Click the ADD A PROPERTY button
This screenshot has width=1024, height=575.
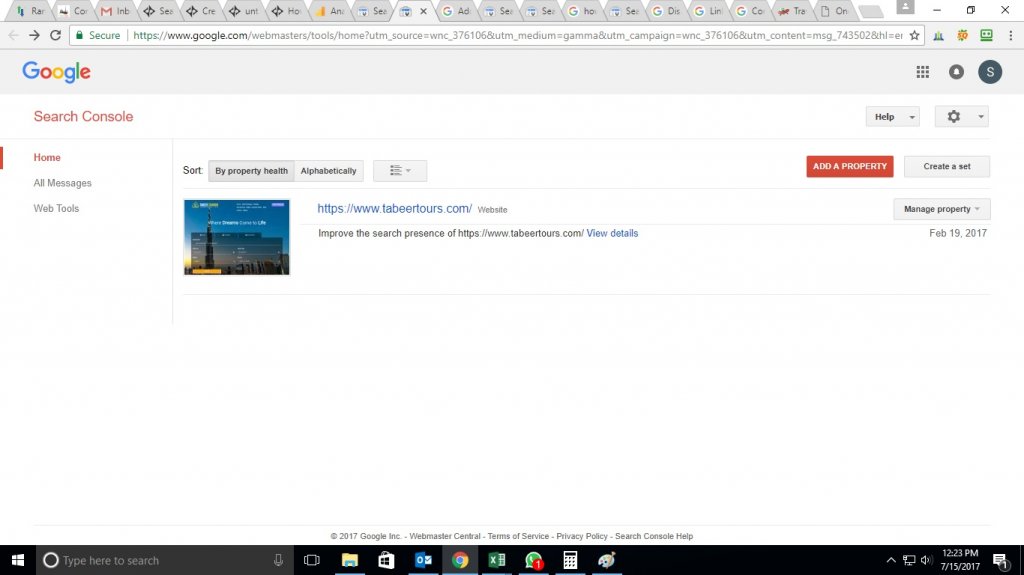pos(850,166)
